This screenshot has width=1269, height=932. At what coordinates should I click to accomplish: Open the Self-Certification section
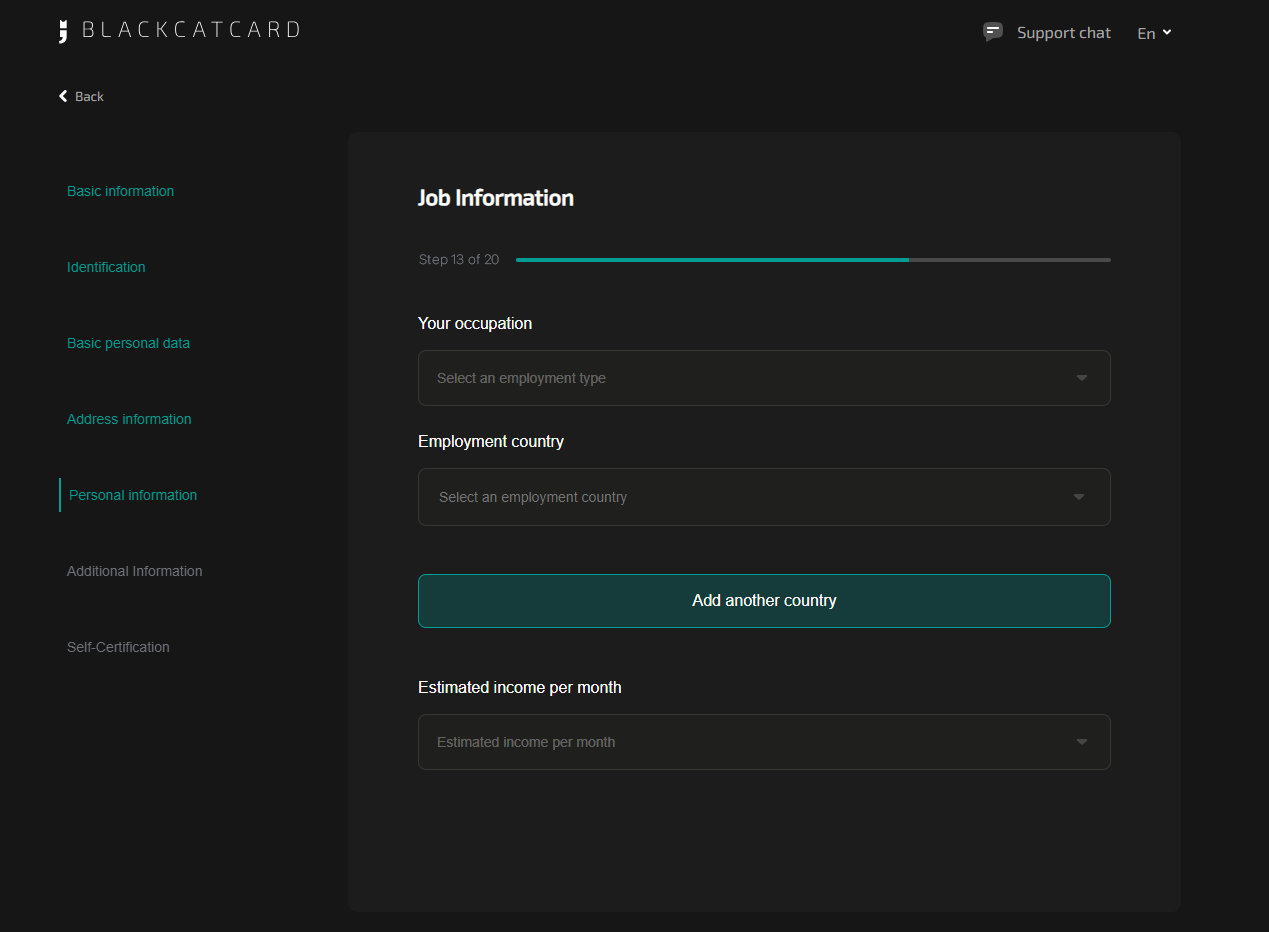pyautogui.click(x=118, y=647)
